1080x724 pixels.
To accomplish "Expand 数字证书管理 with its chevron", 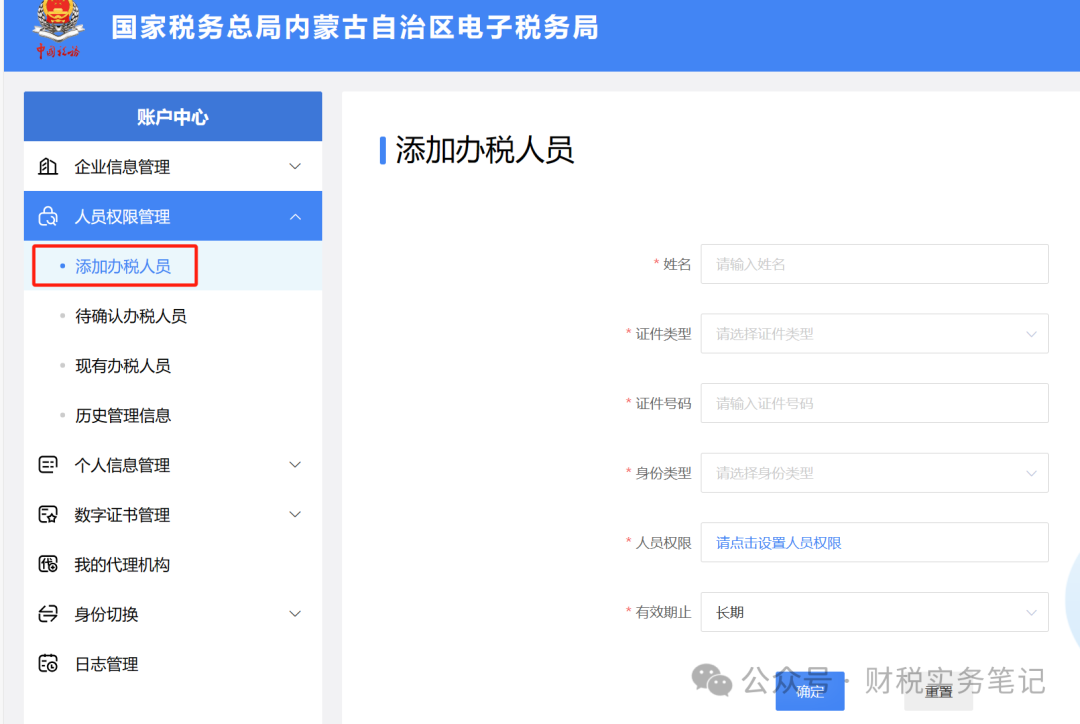I will click(295, 515).
